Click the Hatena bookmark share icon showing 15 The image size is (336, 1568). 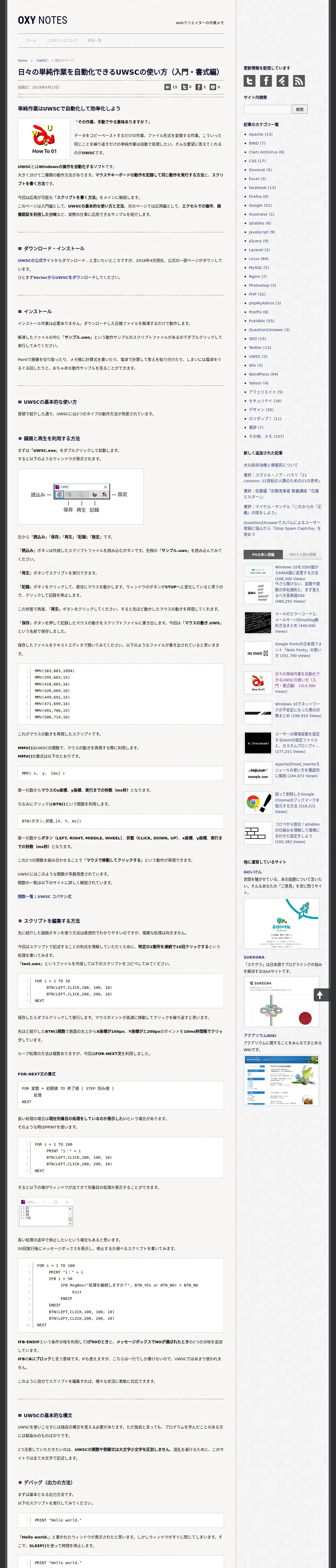pyautogui.click(x=168, y=87)
